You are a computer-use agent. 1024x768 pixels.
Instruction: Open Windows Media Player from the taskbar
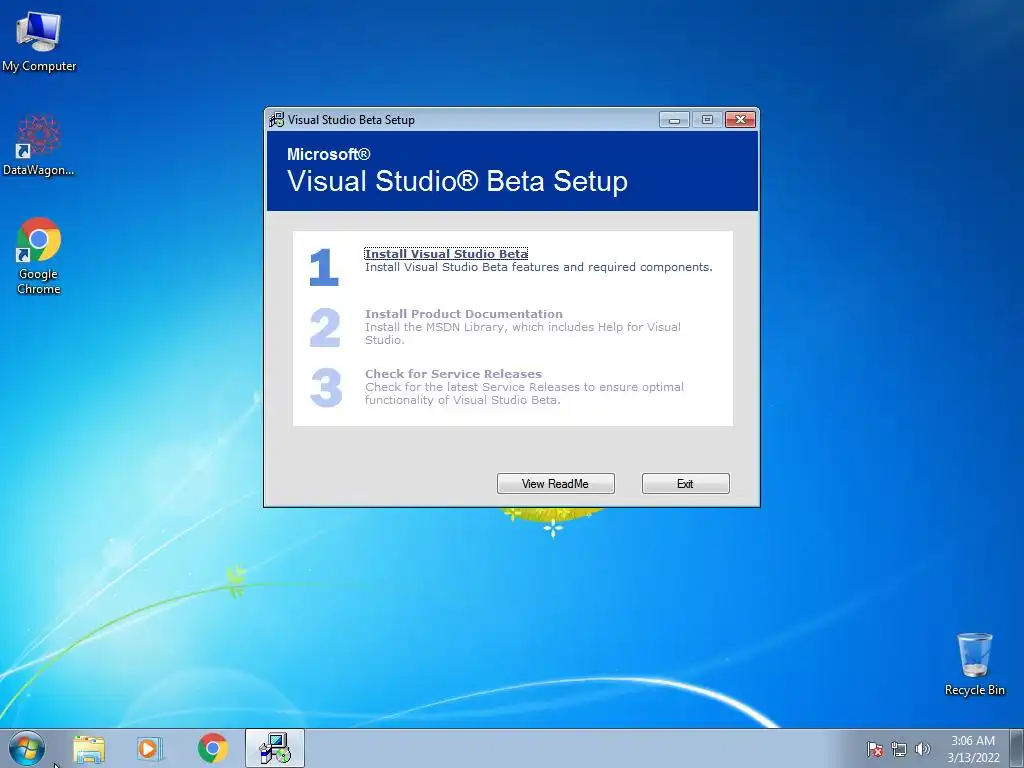click(150, 748)
